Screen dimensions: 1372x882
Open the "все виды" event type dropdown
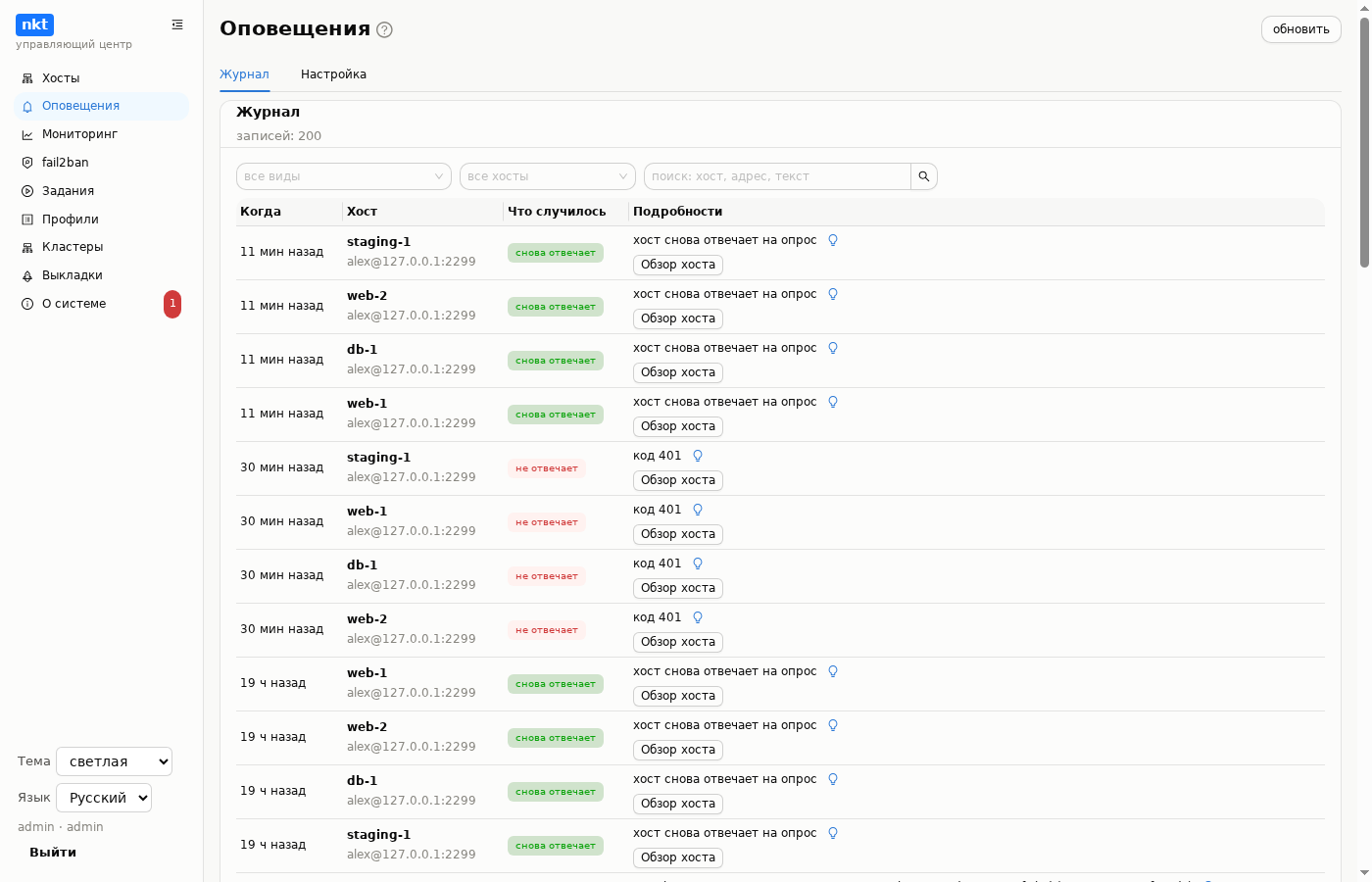click(x=344, y=176)
